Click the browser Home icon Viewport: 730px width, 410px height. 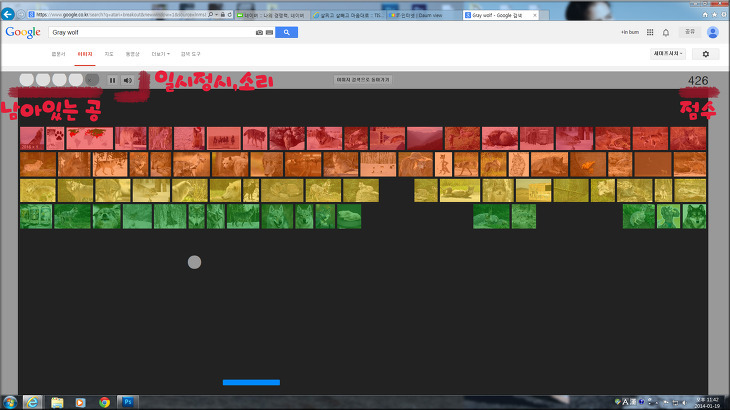pos(705,15)
